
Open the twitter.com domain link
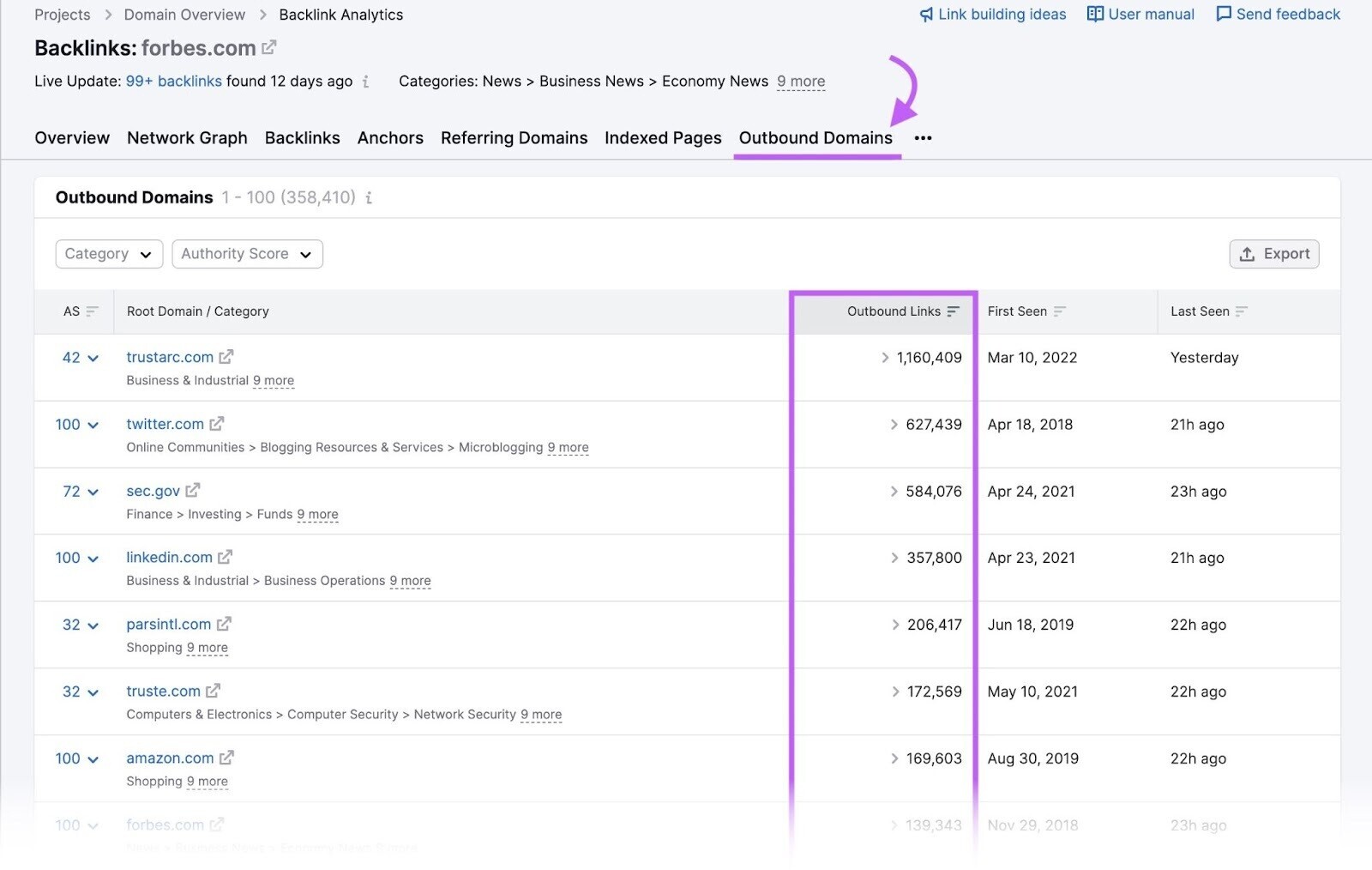165,424
